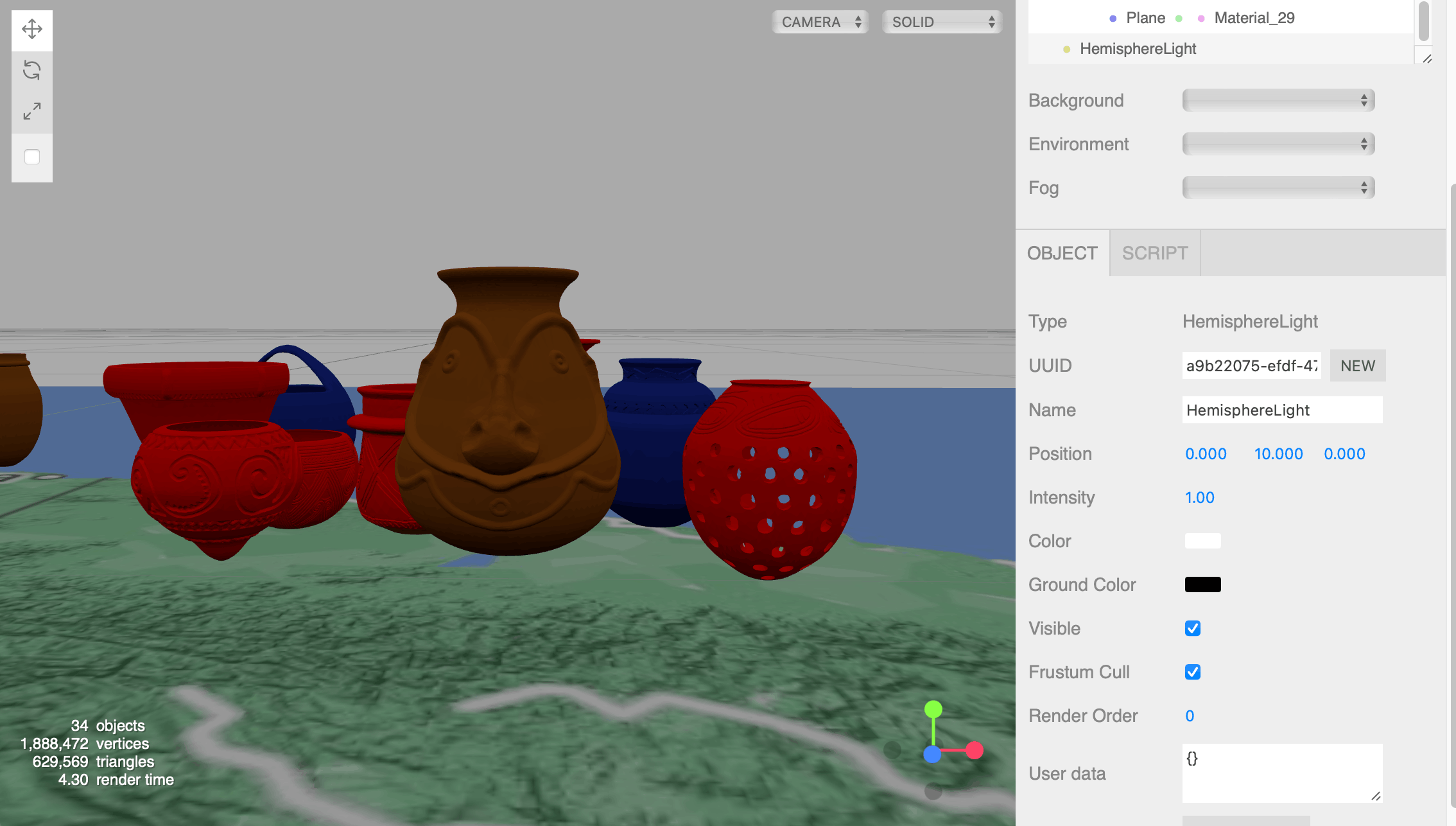Switch to the SCRIPT tab
The height and width of the screenshot is (826, 1456).
click(1155, 253)
